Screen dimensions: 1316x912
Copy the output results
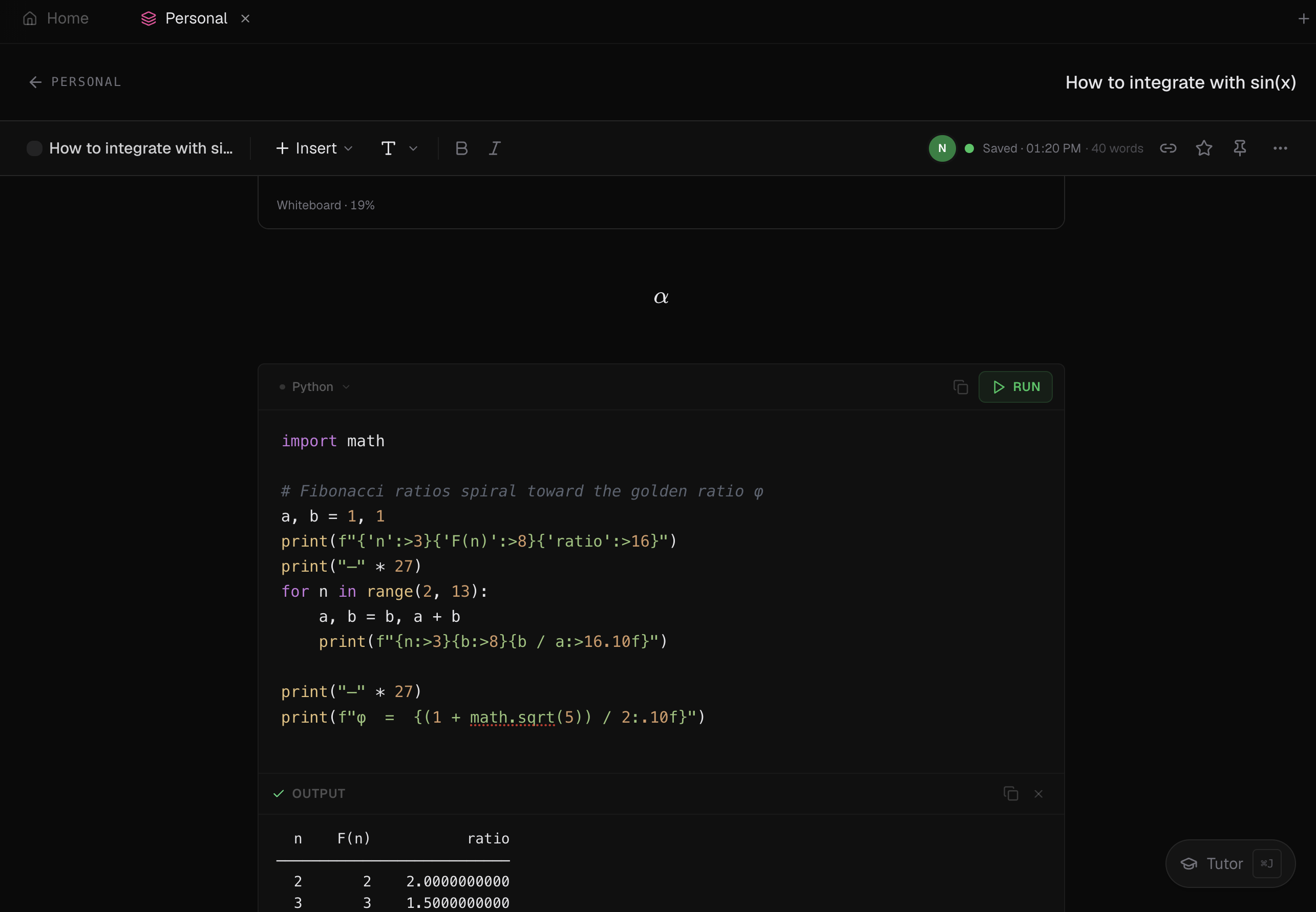1010,793
